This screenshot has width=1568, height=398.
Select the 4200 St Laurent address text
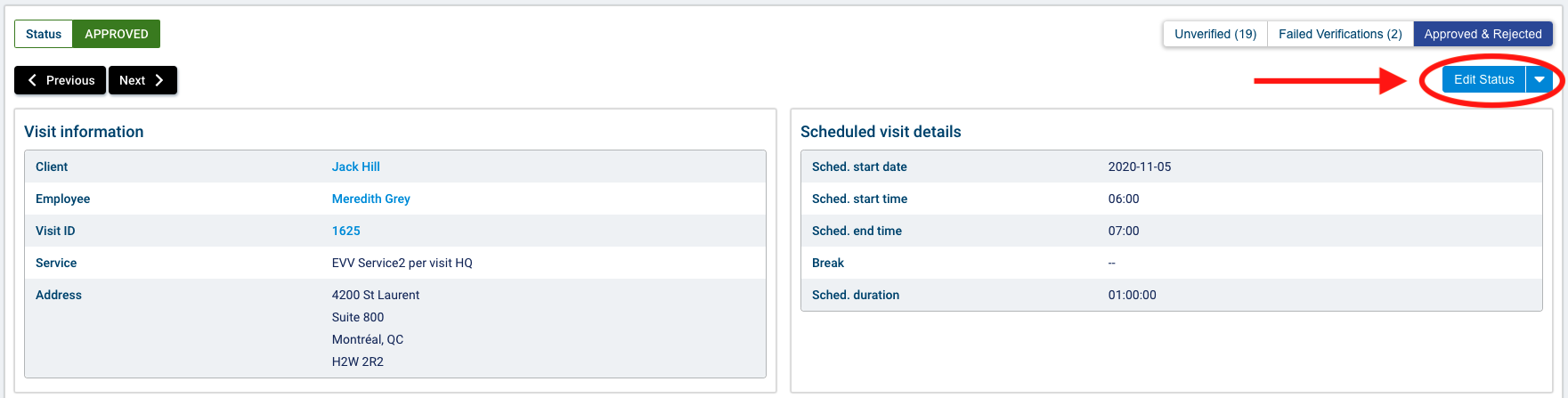[x=376, y=295]
